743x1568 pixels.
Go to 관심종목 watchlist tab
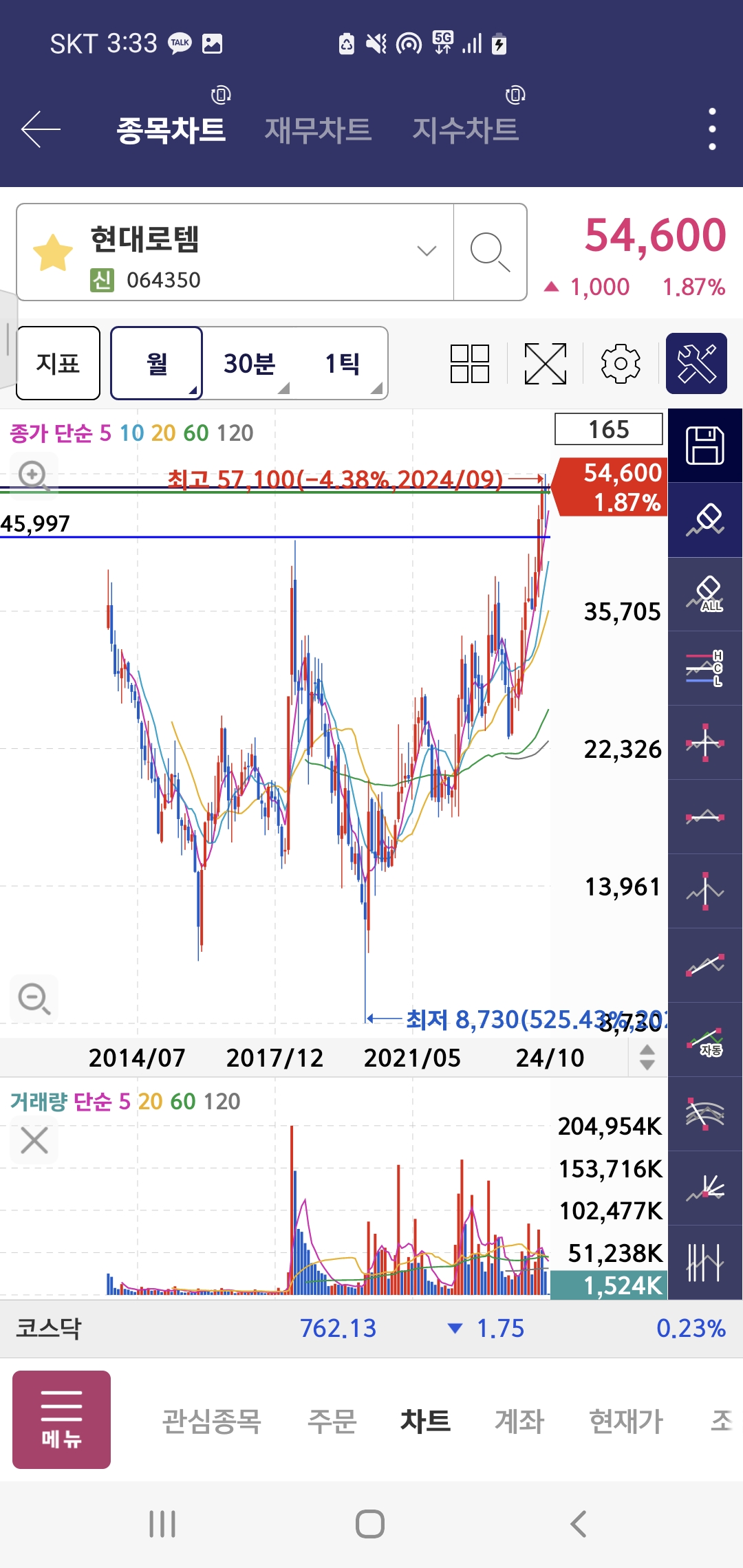click(x=212, y=1421)
